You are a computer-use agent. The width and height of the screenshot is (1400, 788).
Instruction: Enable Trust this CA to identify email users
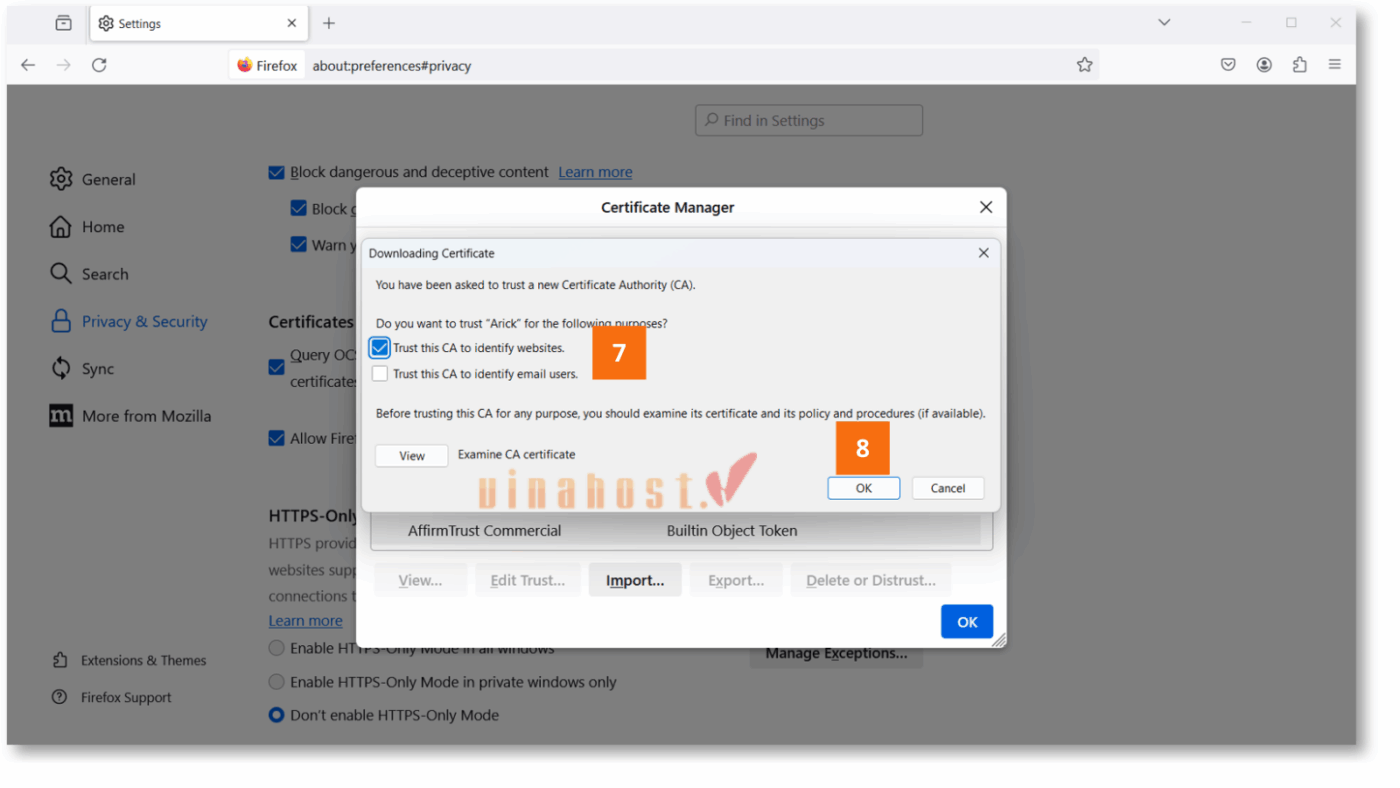380,374
